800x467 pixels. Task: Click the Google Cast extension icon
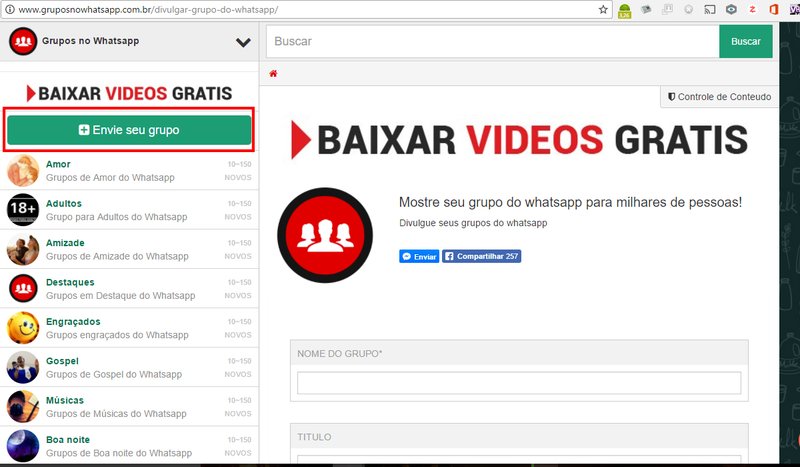click(710, 10)
